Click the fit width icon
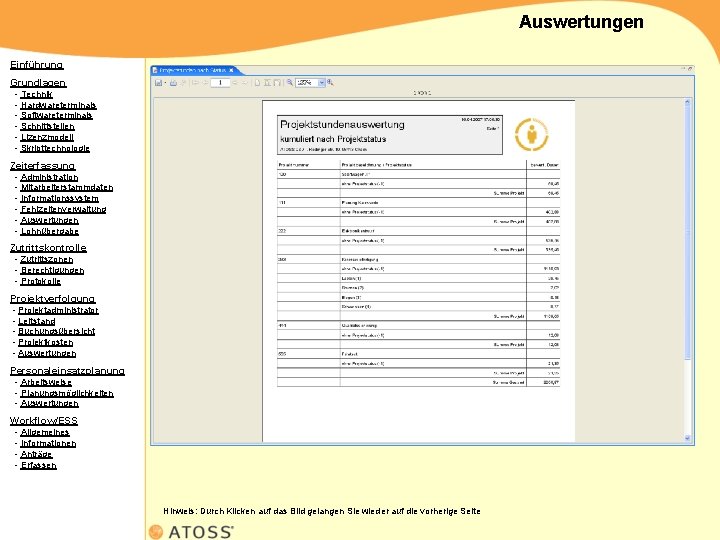The image size is (720, 540). point(277,83)
